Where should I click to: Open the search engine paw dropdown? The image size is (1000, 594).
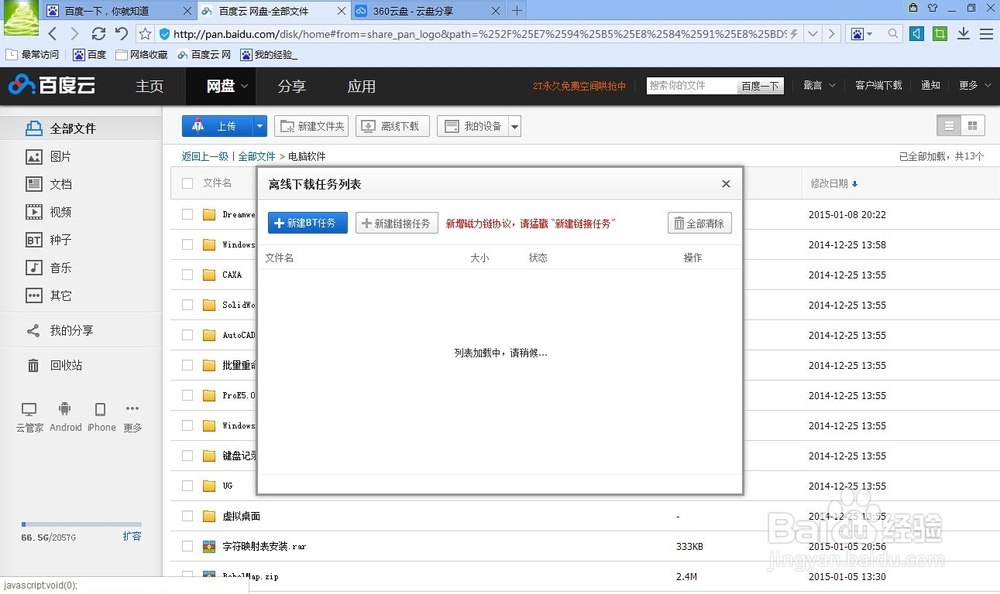(x=862, y=34)
